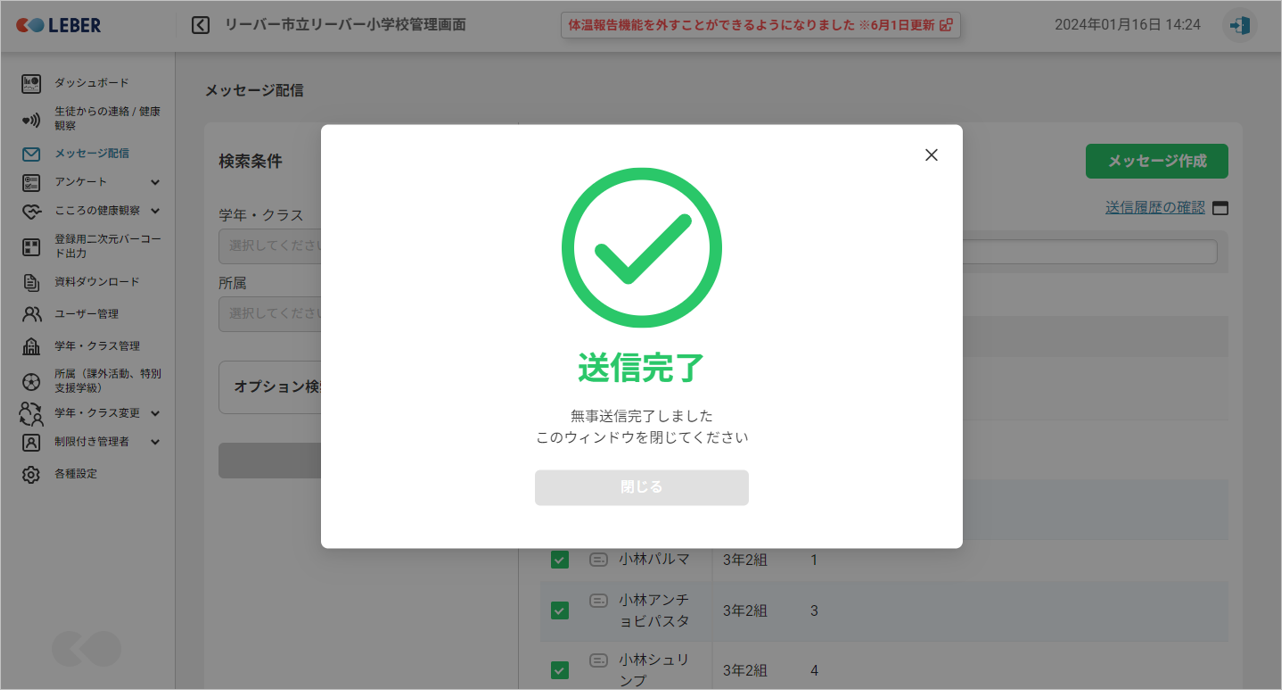The image size is (1282, 690).
Task: Click the 各種設定 gear icon
Action: click(31, 474)
